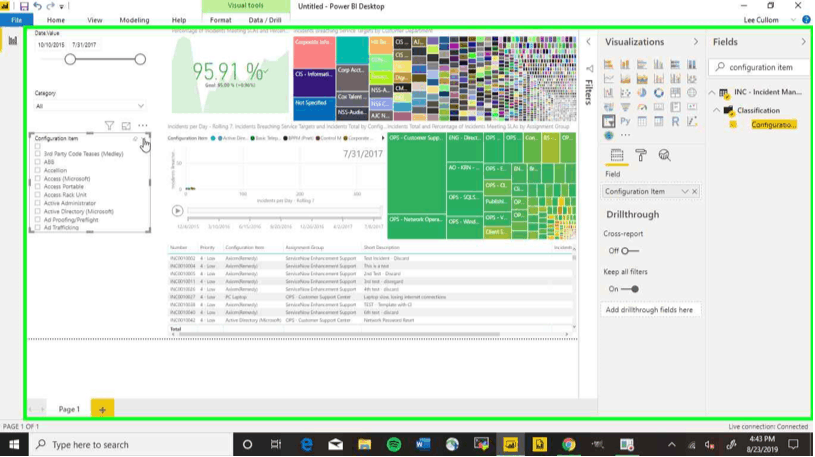Viewport: 815px width, 457px height.
Task: Click the Help question mark icon
Action: click(806, 20)
